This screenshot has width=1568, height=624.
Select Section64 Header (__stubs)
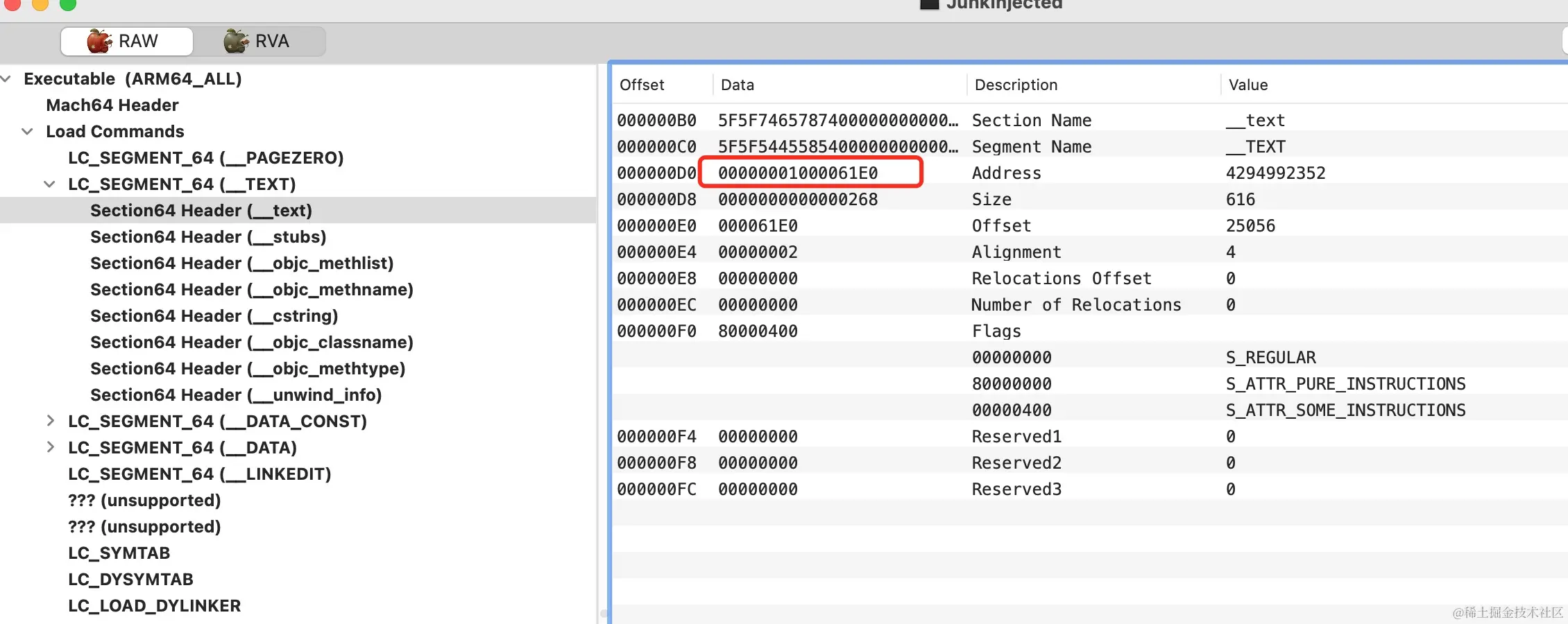point(208,237)
